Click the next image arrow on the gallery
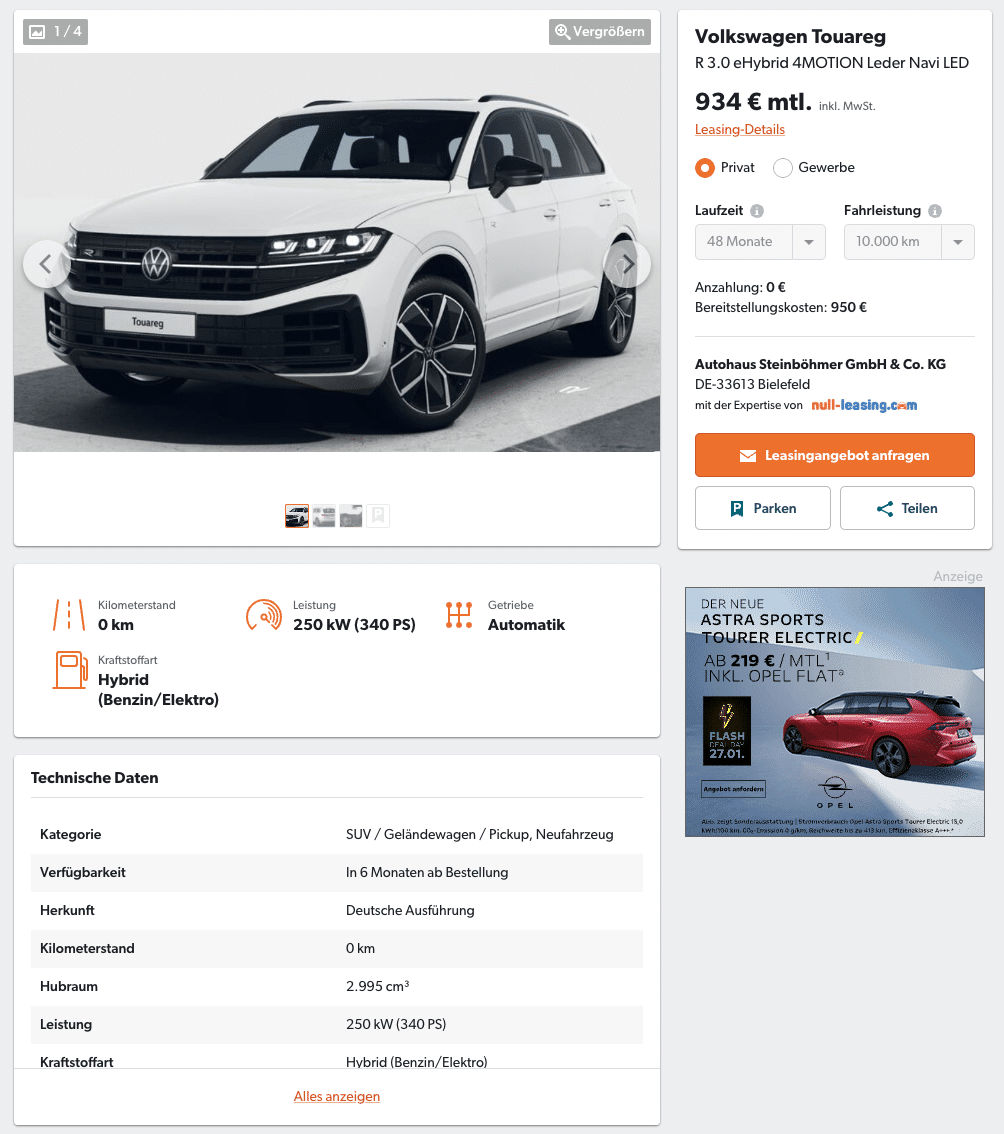The height and width of the screenshot is (1134, 1004). 627,264
